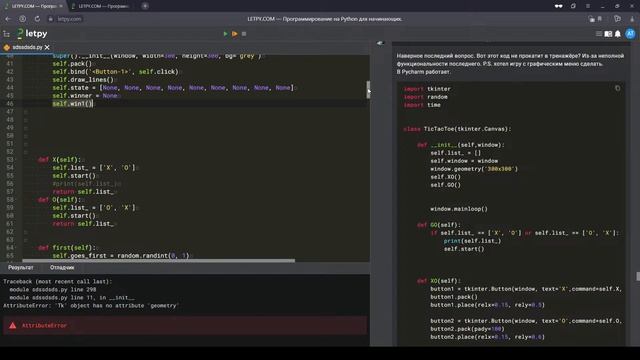Click the editor horizontal scrollbar
This screenshot has width=640, height=360.
pos(158,260)
